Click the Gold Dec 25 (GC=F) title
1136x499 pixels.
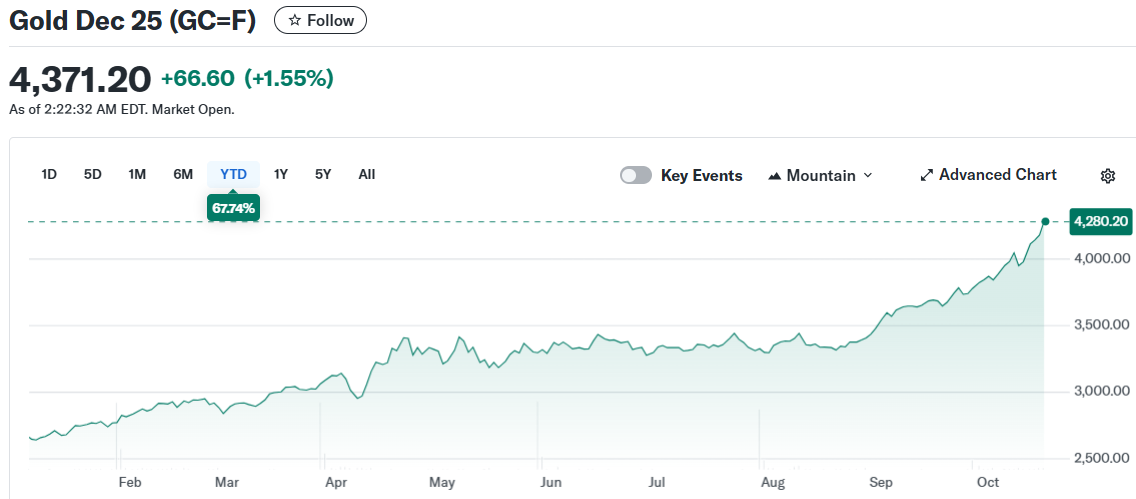132,20
